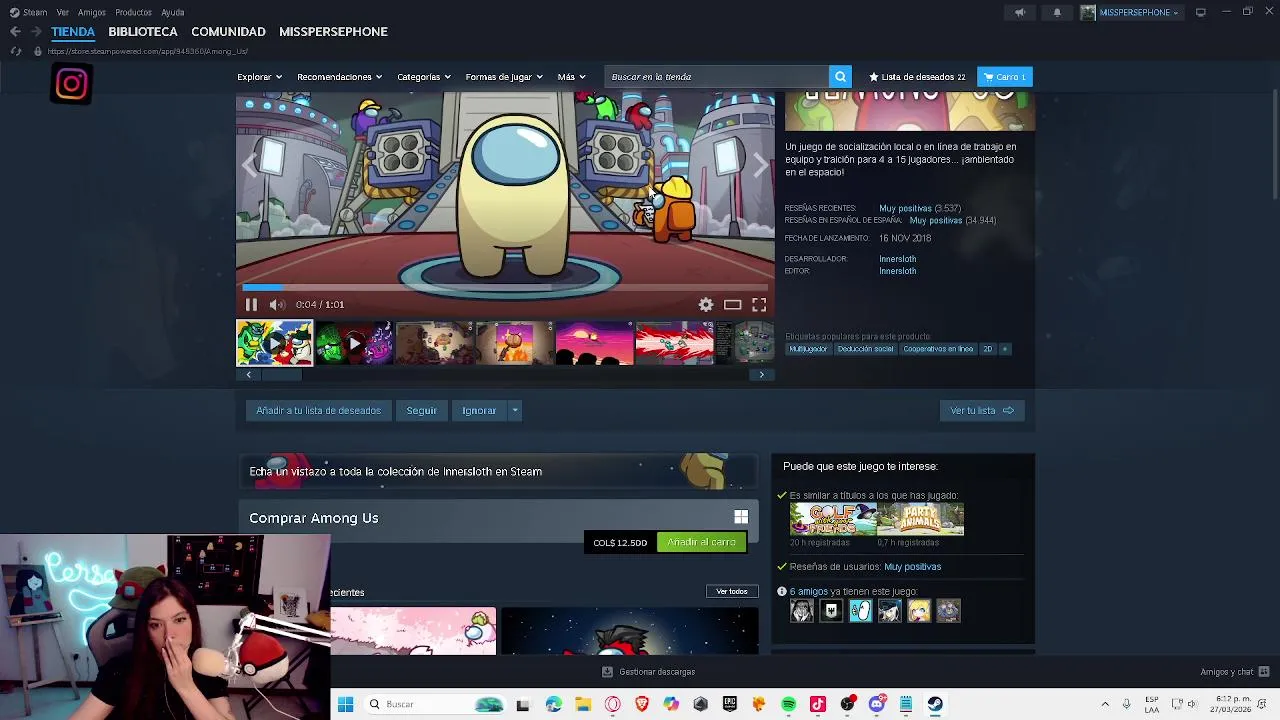Expand the Recomendaciones dropdown
The height and width of the screenshot is (720, 1280).
tap(340, 77)
